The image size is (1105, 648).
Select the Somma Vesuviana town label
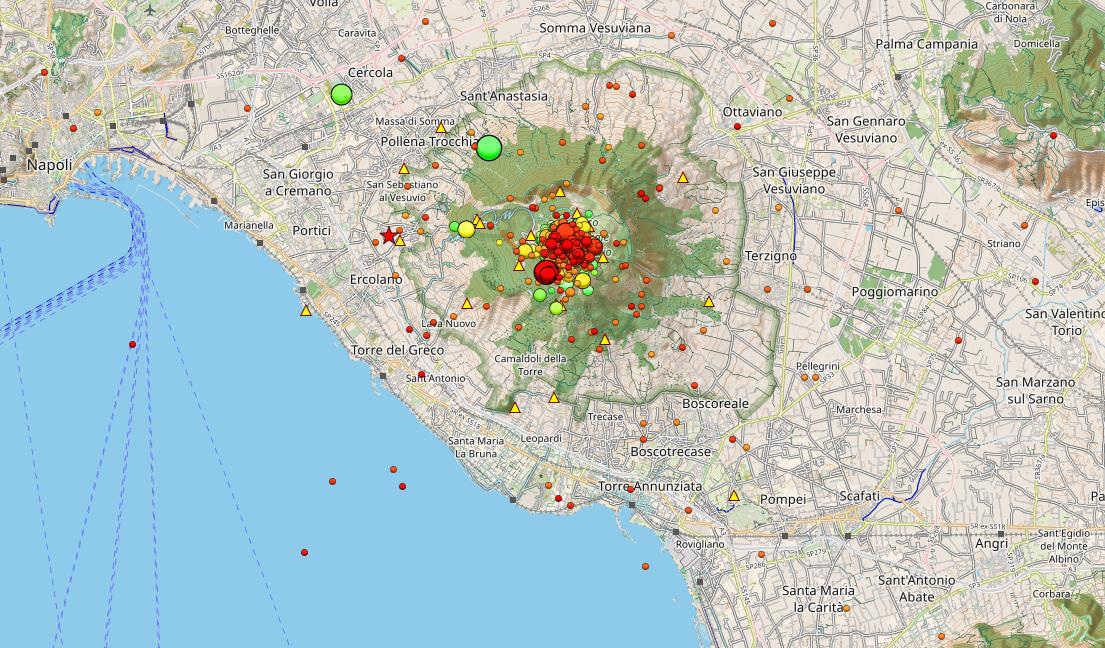[594, 28]
